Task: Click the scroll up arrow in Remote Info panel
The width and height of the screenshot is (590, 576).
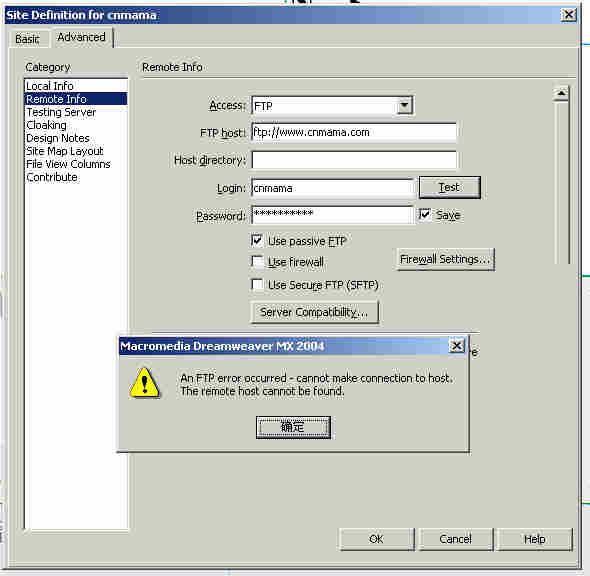Action: [x=561, y=93]
